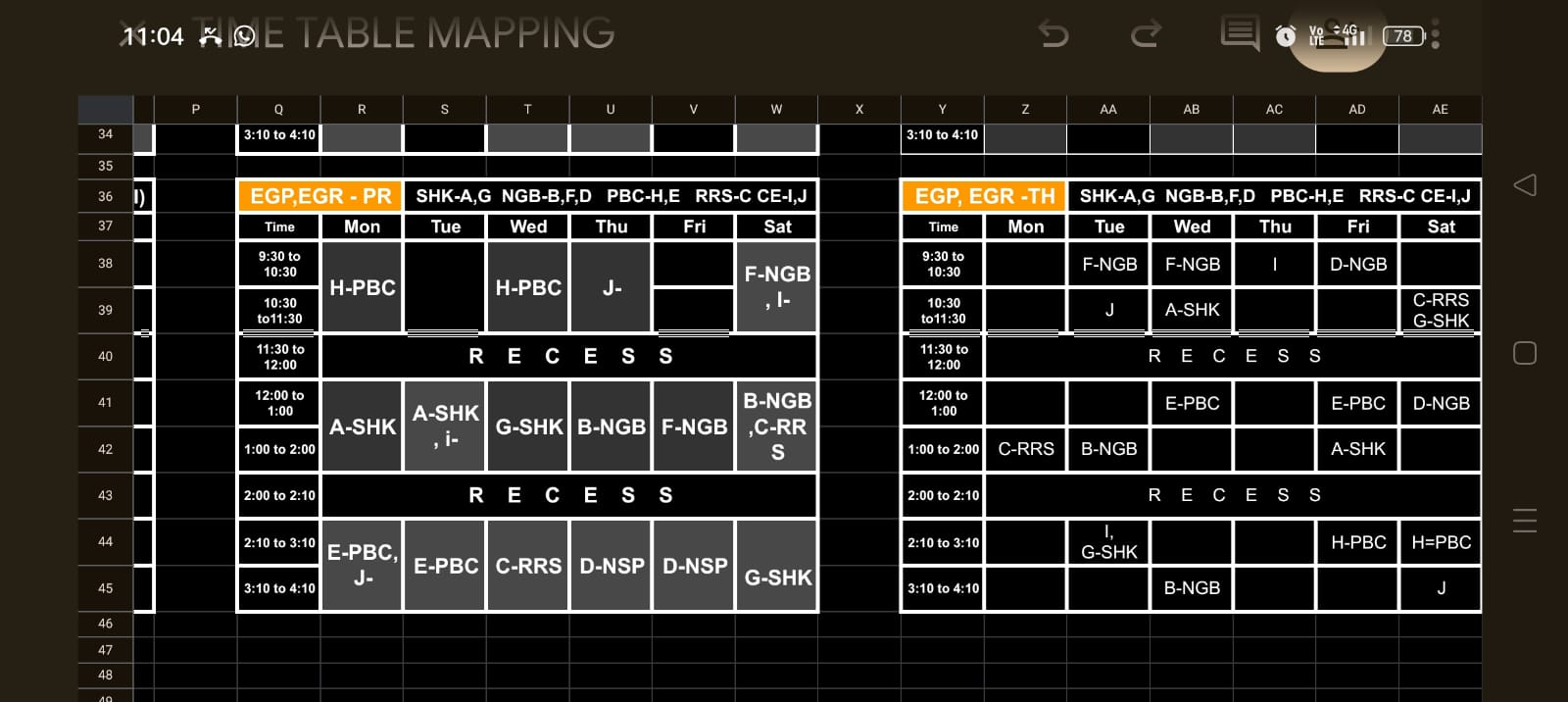Open the three-dot overflow menu
The image size is (1568, 702).
click(1436, 35)
